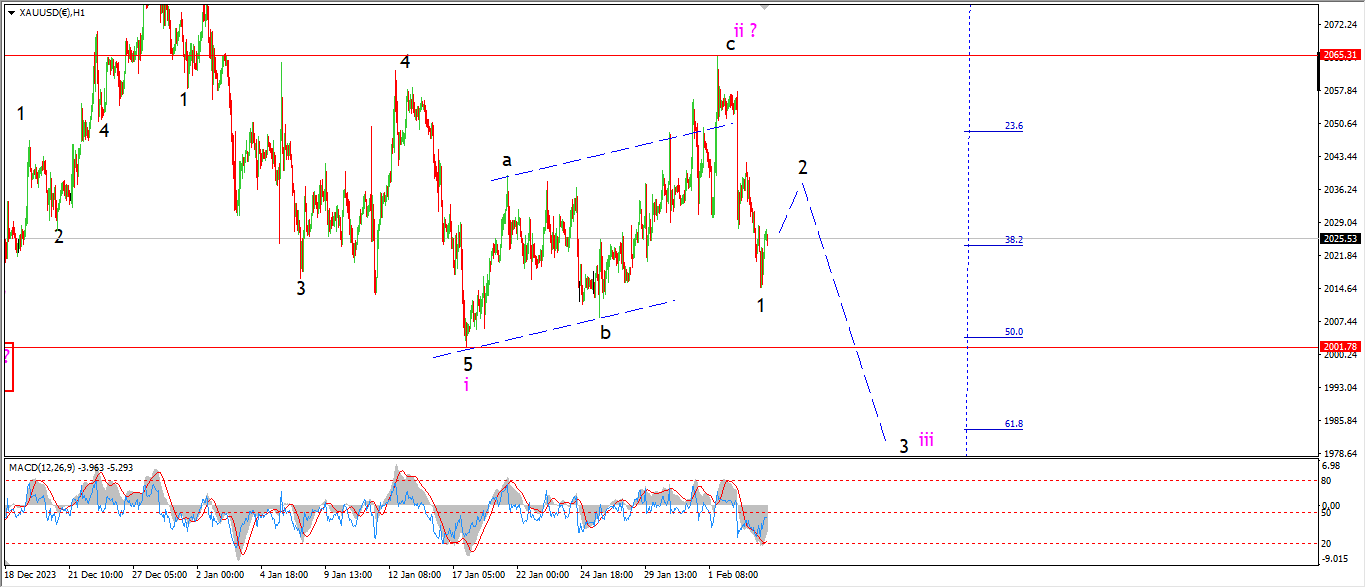This screenshot has width=1366, height=588.
Task: Select the magenta 'ii ?' wave label
Action: pos(745,30)
